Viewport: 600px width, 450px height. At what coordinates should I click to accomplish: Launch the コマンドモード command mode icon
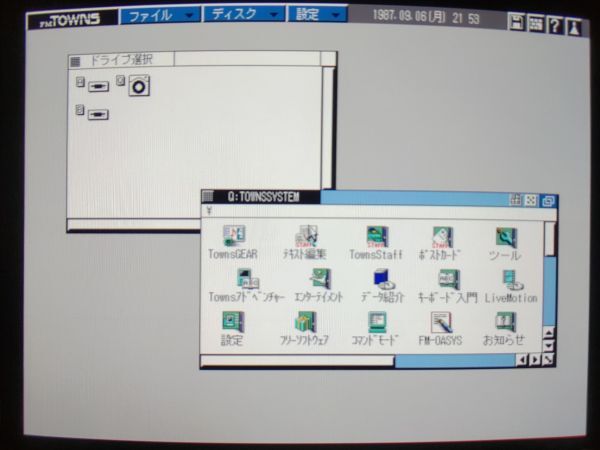coord(377,322)
